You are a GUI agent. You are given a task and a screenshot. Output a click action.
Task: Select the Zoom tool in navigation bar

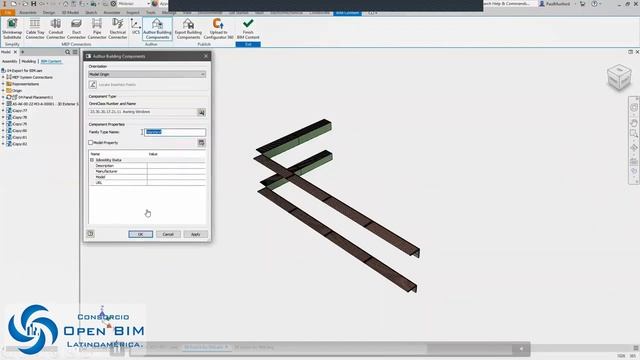[x=633, y=133]
